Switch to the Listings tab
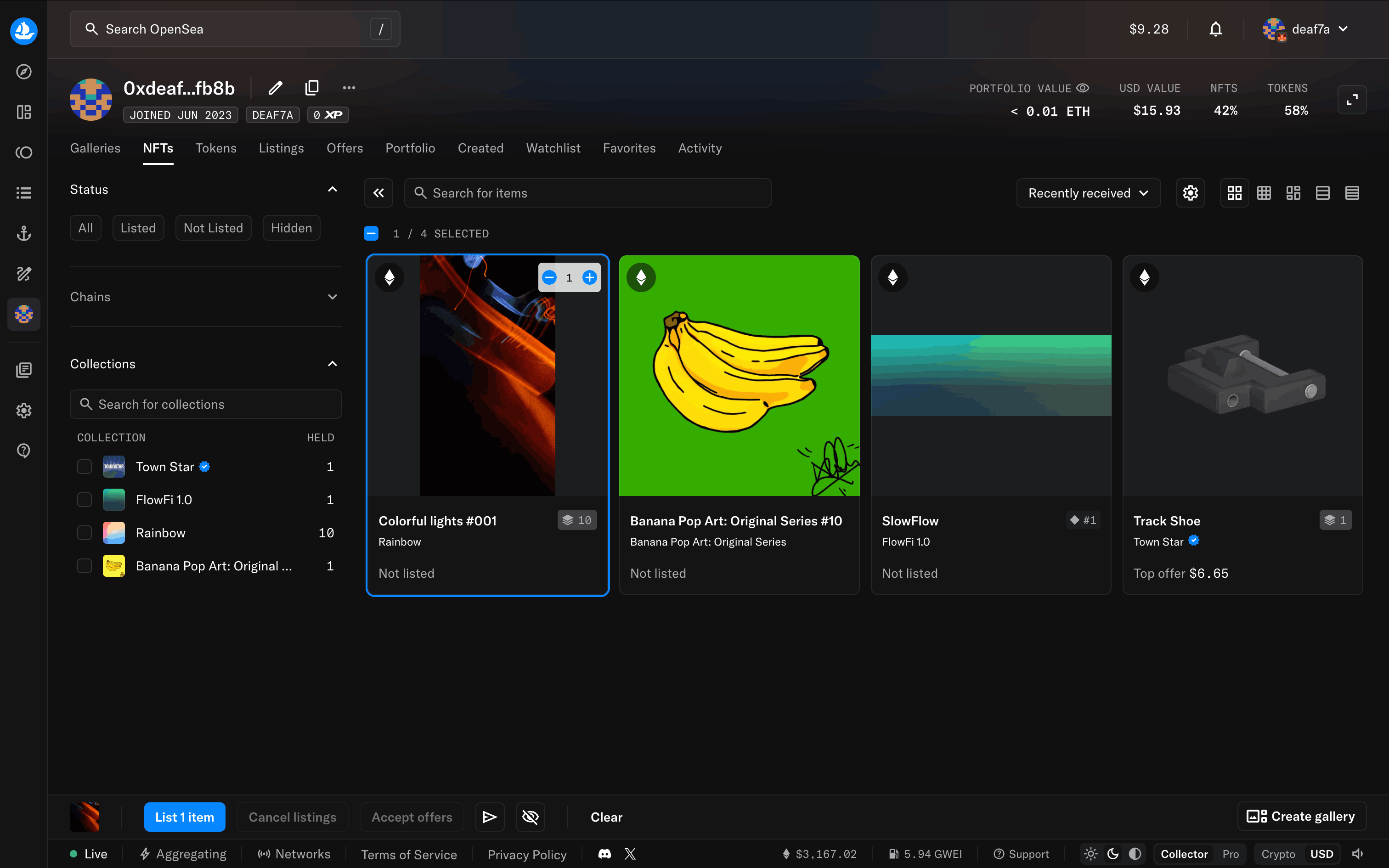The image size is (1389, 868). click(x=281, y=148)
